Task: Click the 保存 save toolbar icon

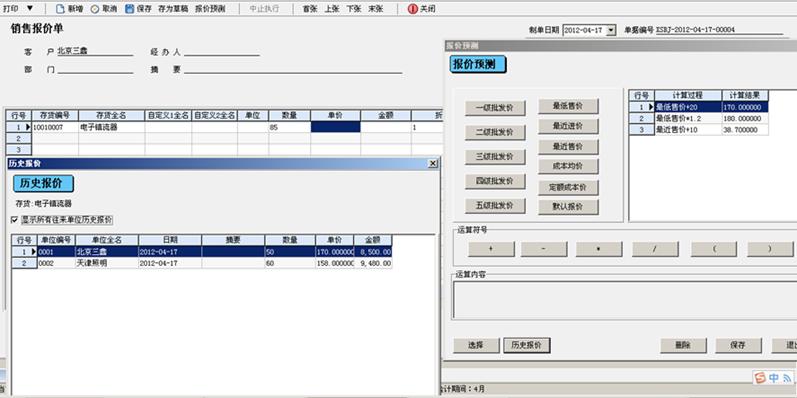Action: (x=130, y=9)
